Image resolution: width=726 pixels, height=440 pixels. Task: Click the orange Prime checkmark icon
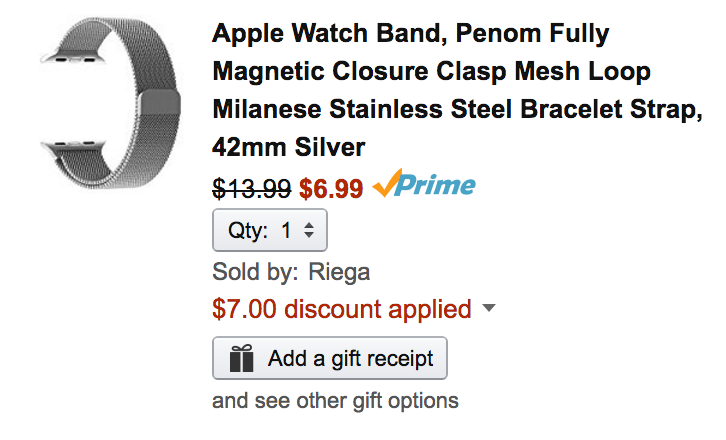click(x=387, y=186)
